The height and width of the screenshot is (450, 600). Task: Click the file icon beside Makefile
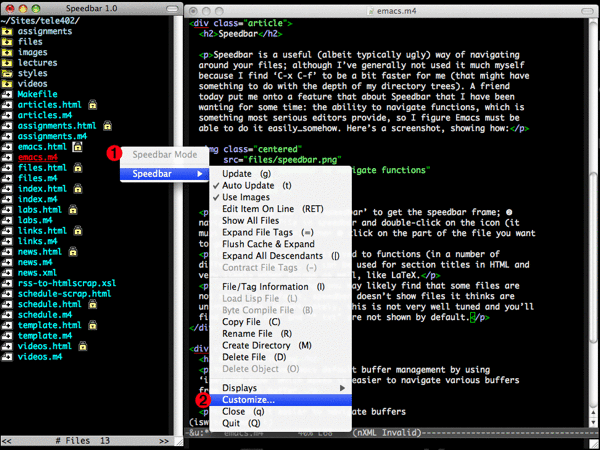(7, 94)
